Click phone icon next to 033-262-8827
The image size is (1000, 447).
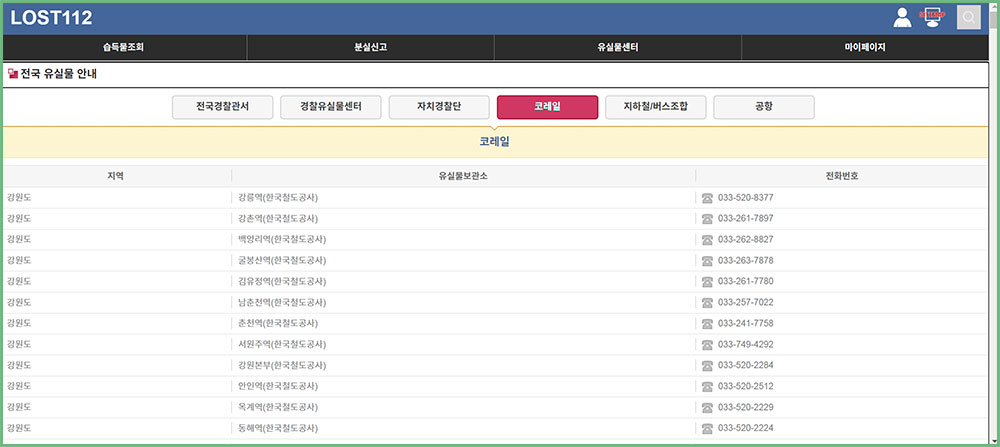point(707,240)
